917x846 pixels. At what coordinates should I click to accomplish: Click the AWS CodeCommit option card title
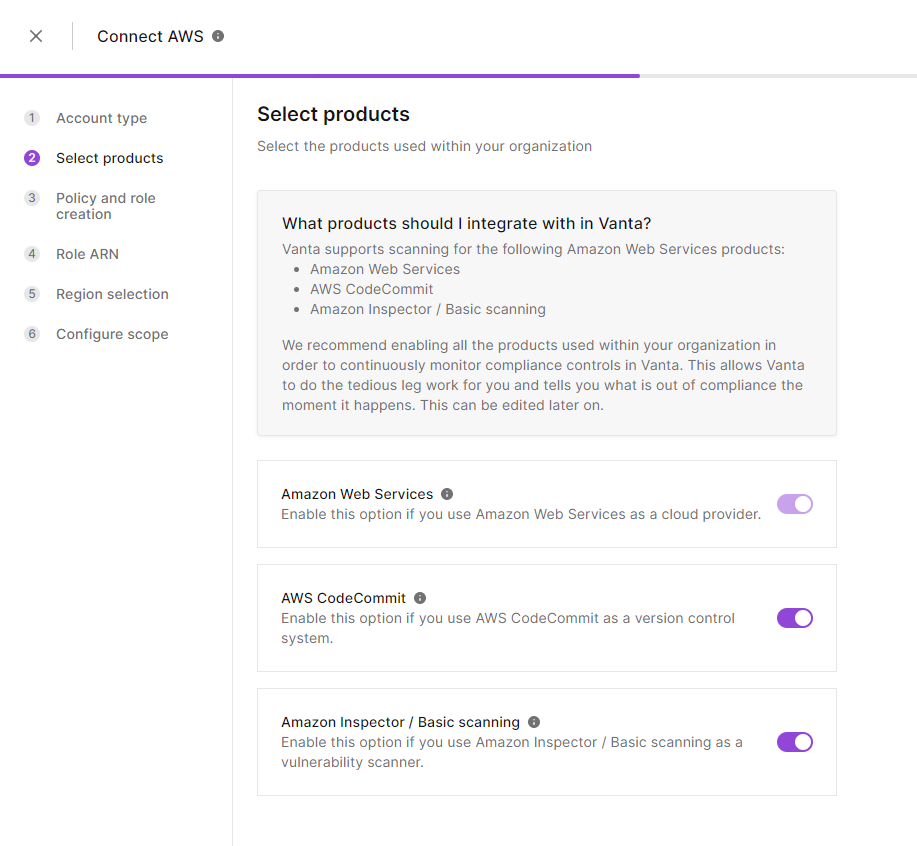343,598
